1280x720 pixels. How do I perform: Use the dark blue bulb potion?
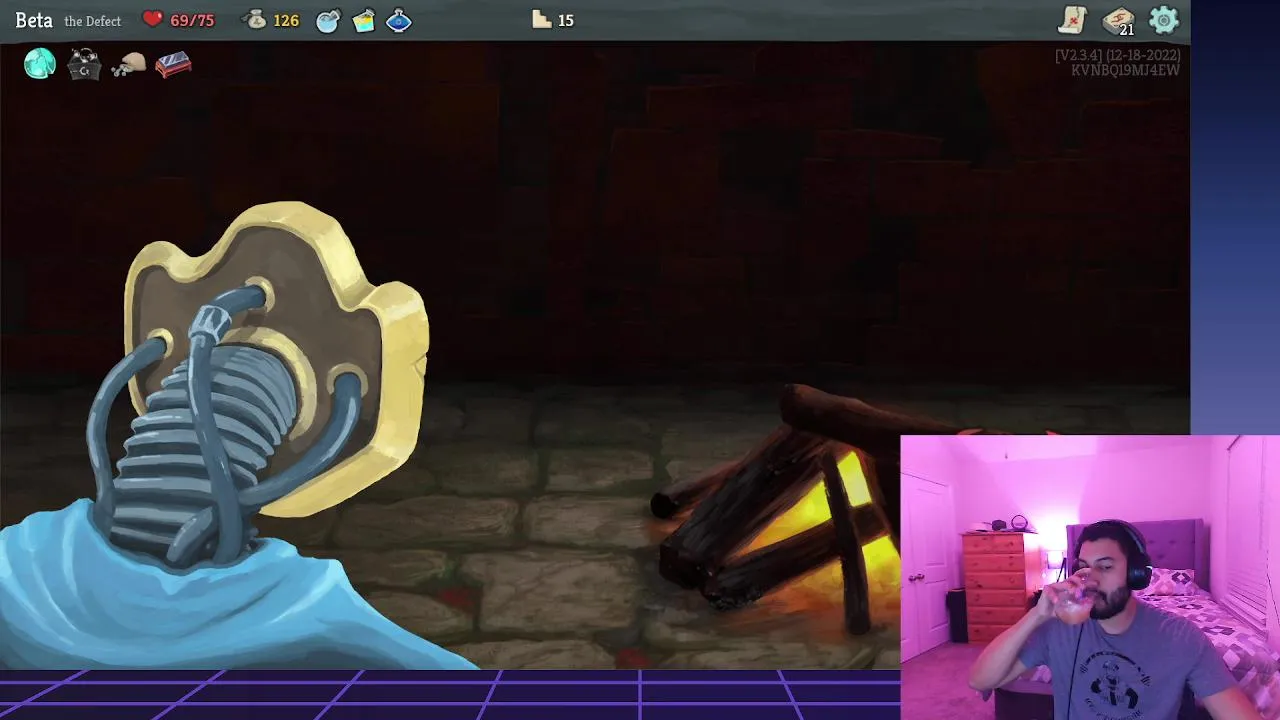coord(399,21)
